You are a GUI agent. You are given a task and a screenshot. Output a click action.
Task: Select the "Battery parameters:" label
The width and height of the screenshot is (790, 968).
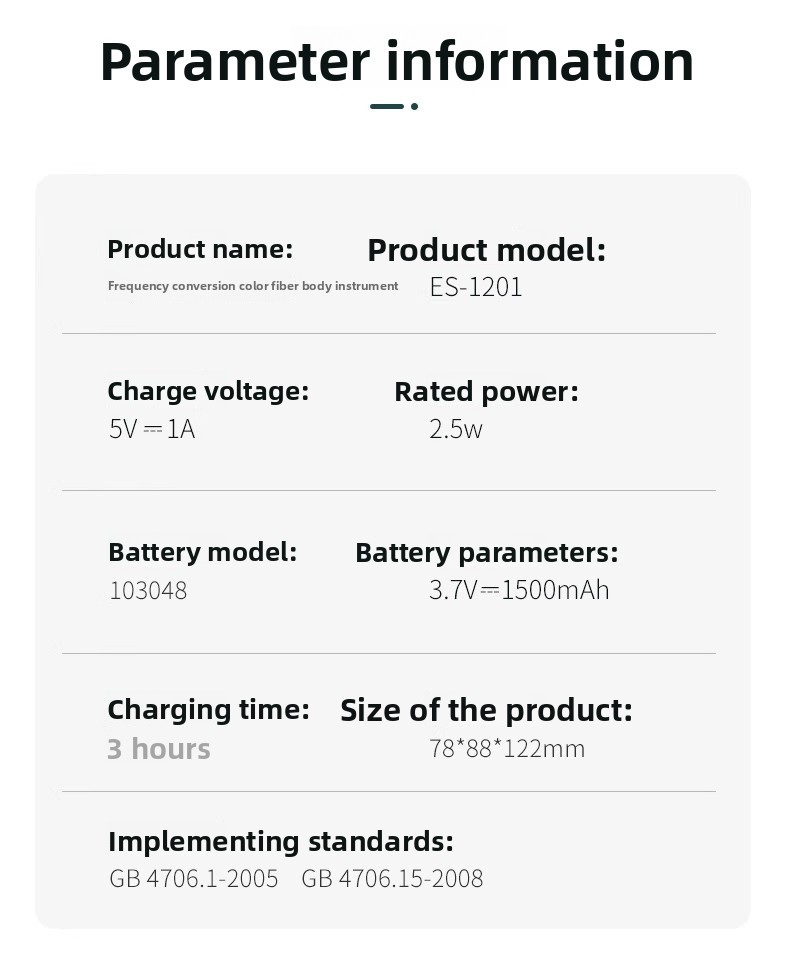tap(486, 552)
